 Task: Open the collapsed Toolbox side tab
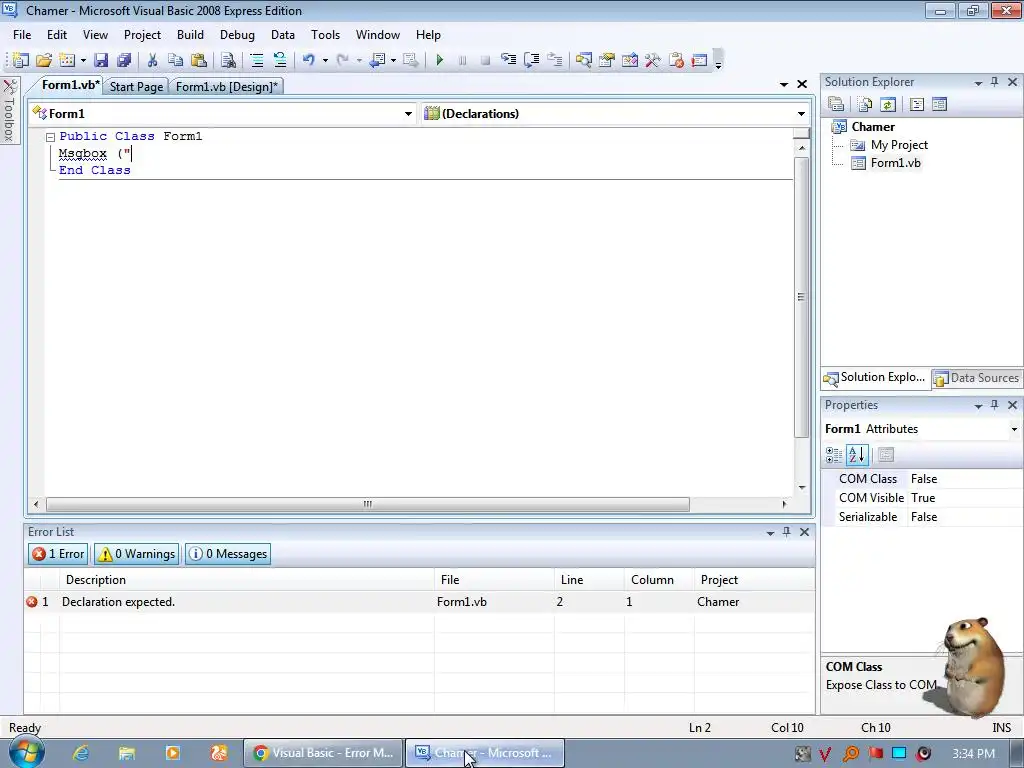coord(9,111)
